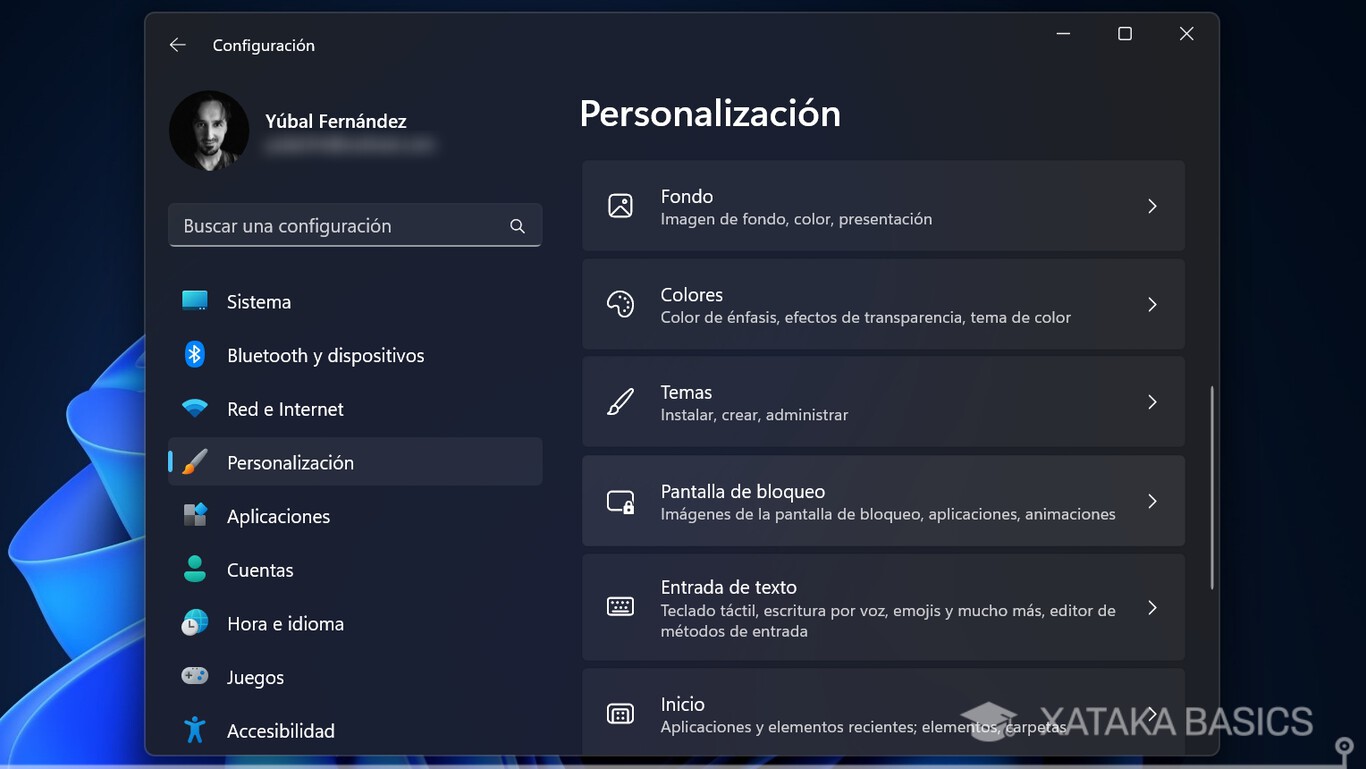This screenshot has height=769, width=1366.
Task: Click the Juegos Xbox icon
Action: 194,677
